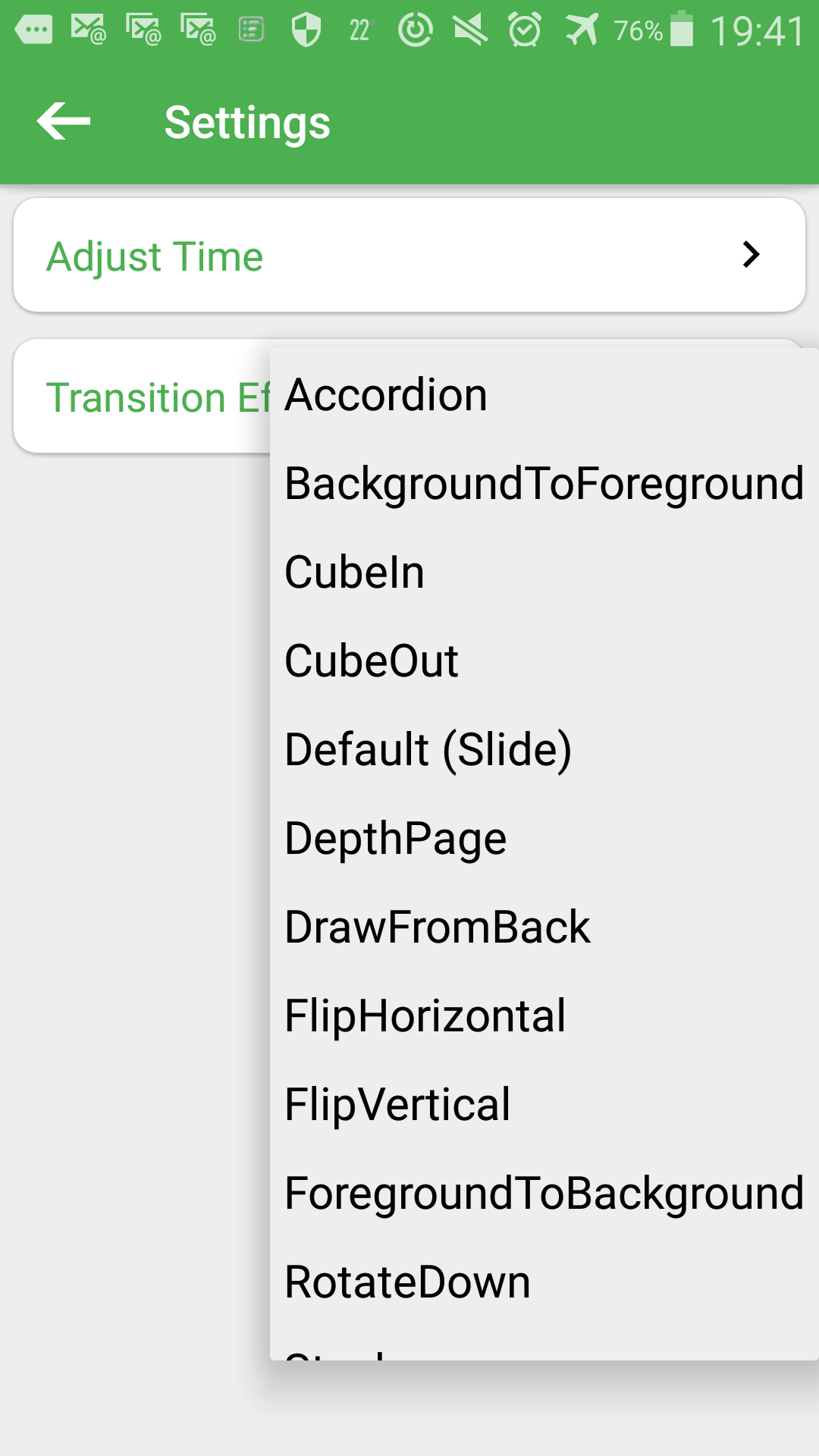Image resolution: width=819 pixels, height=1456 pixels.
Task: Pick CubeOut from the dropdown list
Action: click(x=544, y=661)
